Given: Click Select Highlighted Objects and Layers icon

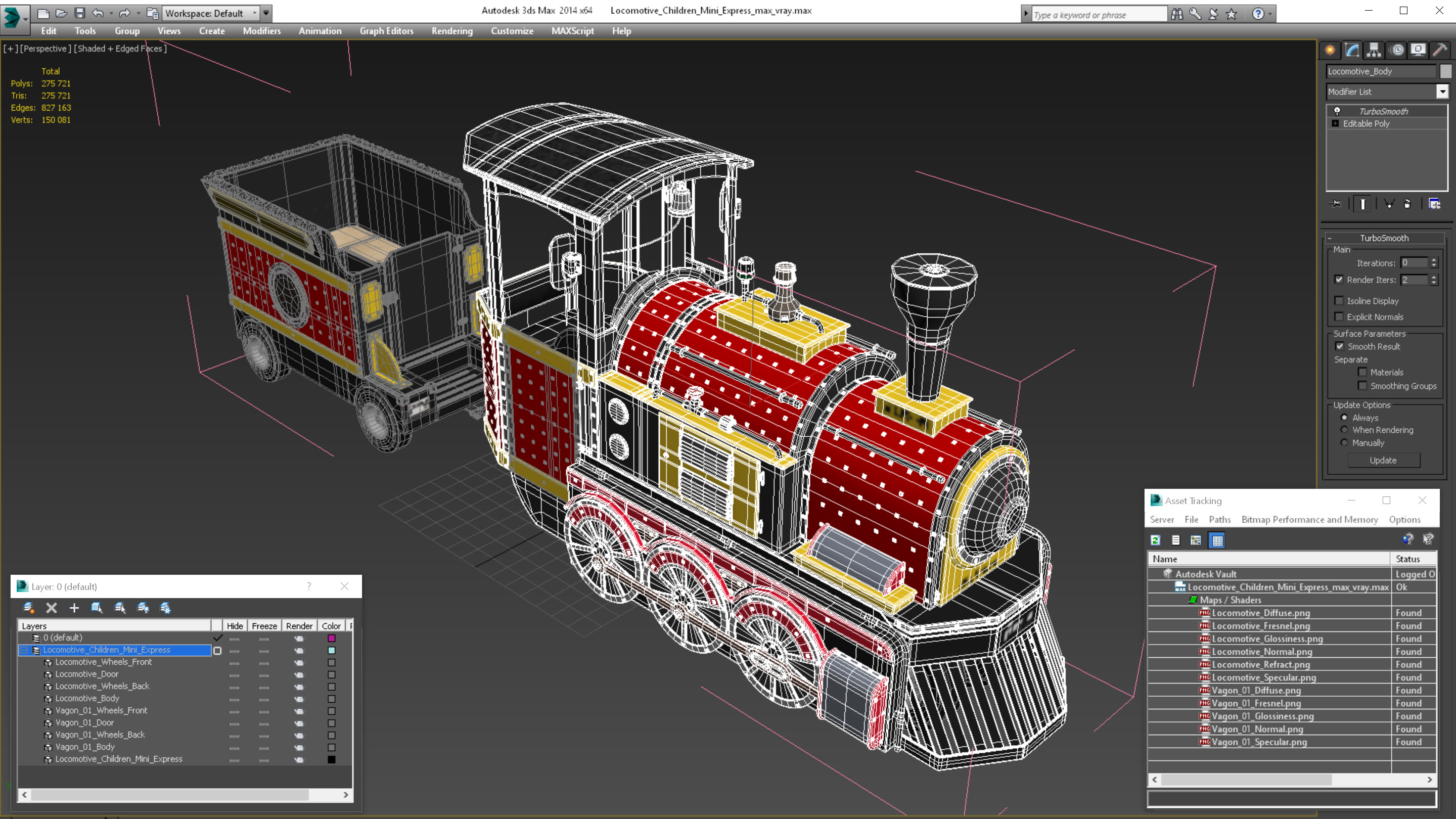Looking at the screenshot, I should coord(97,608).
